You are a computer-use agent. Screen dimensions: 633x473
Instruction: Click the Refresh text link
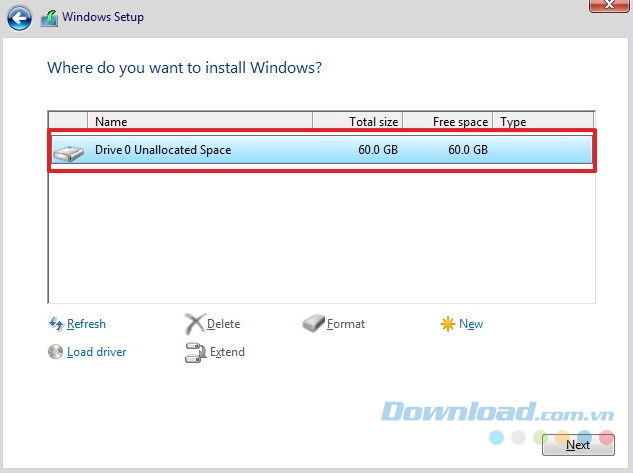coord(86,324)
